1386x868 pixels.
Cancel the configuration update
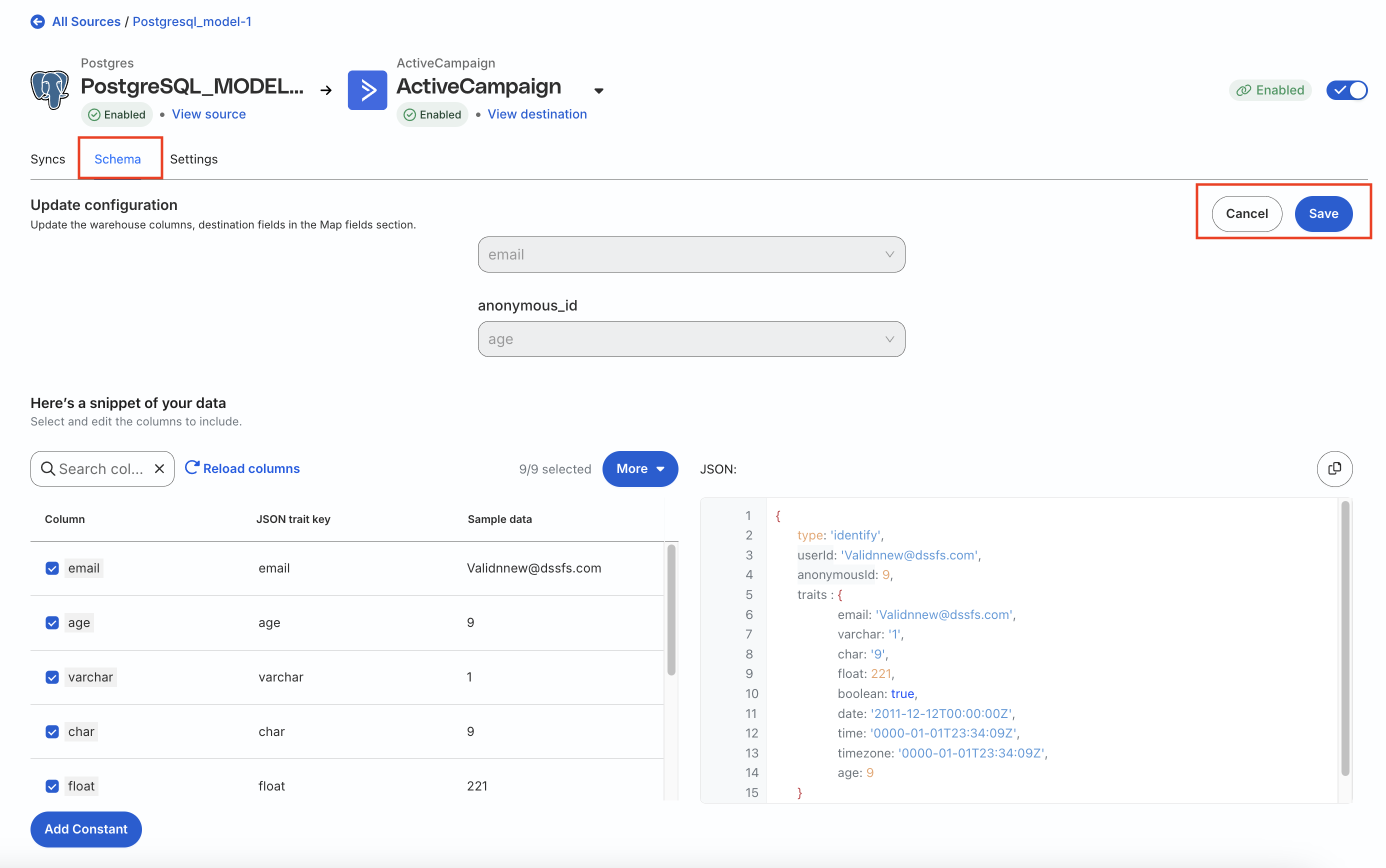[1246, 213]
